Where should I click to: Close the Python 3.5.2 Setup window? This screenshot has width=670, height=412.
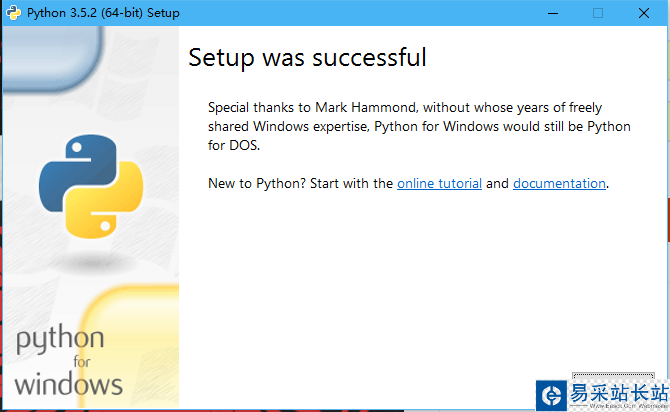click(644, 13)
